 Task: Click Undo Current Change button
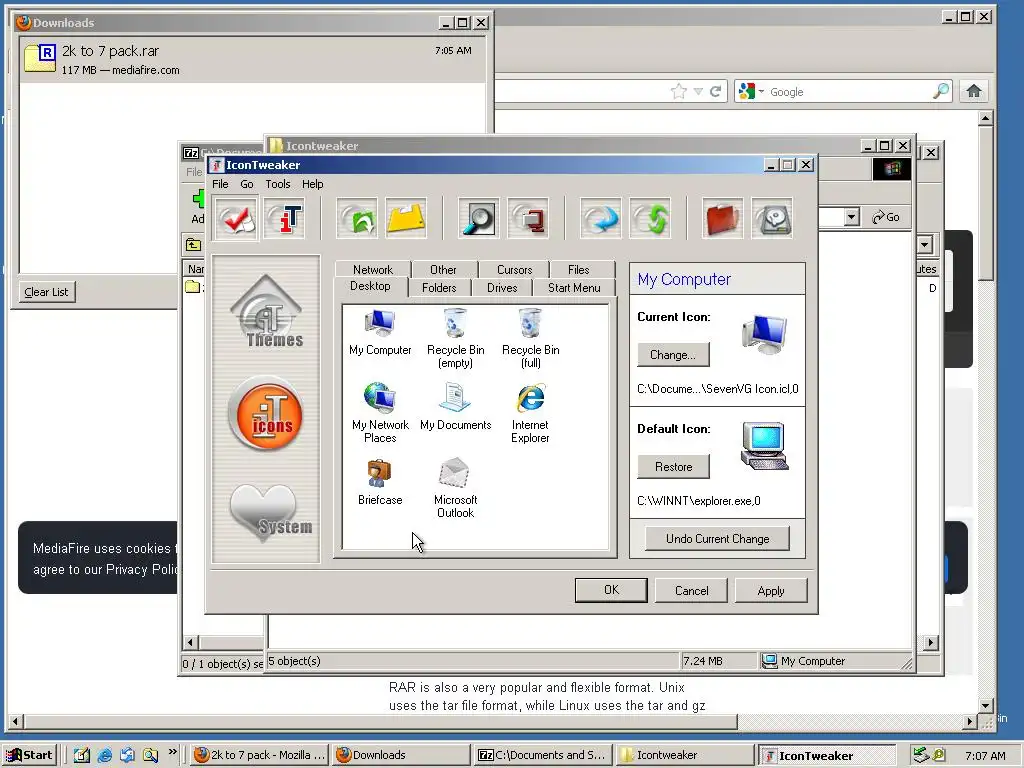pyautogui.click(x=717, y=538)
